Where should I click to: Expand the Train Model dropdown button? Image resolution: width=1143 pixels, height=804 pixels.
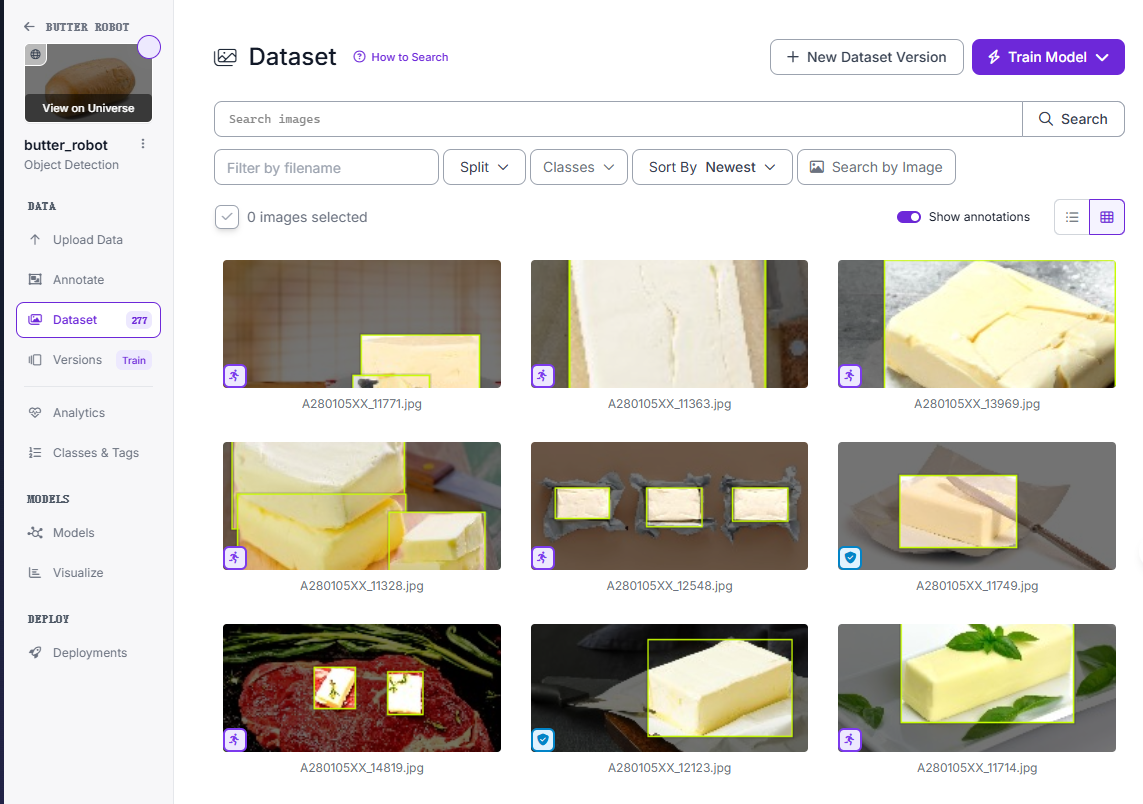(1048, 57)
